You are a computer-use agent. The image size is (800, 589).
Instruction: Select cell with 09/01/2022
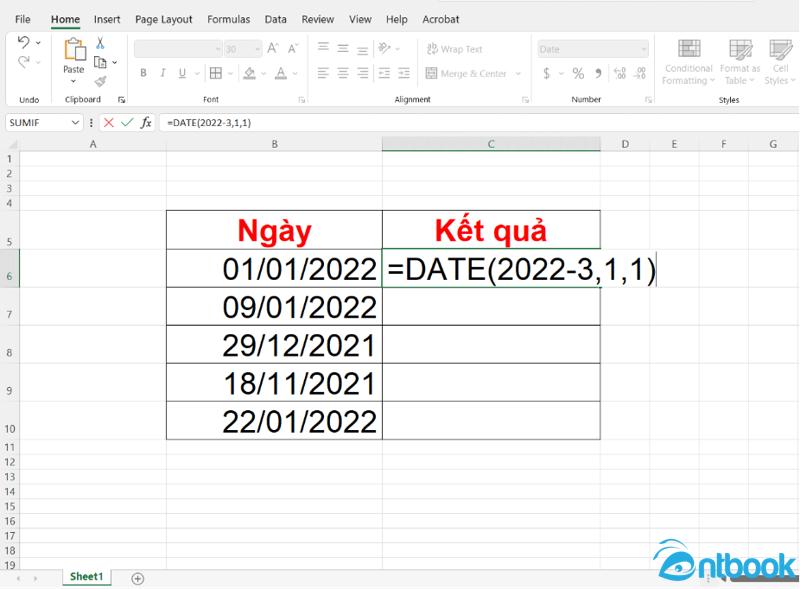274,306
